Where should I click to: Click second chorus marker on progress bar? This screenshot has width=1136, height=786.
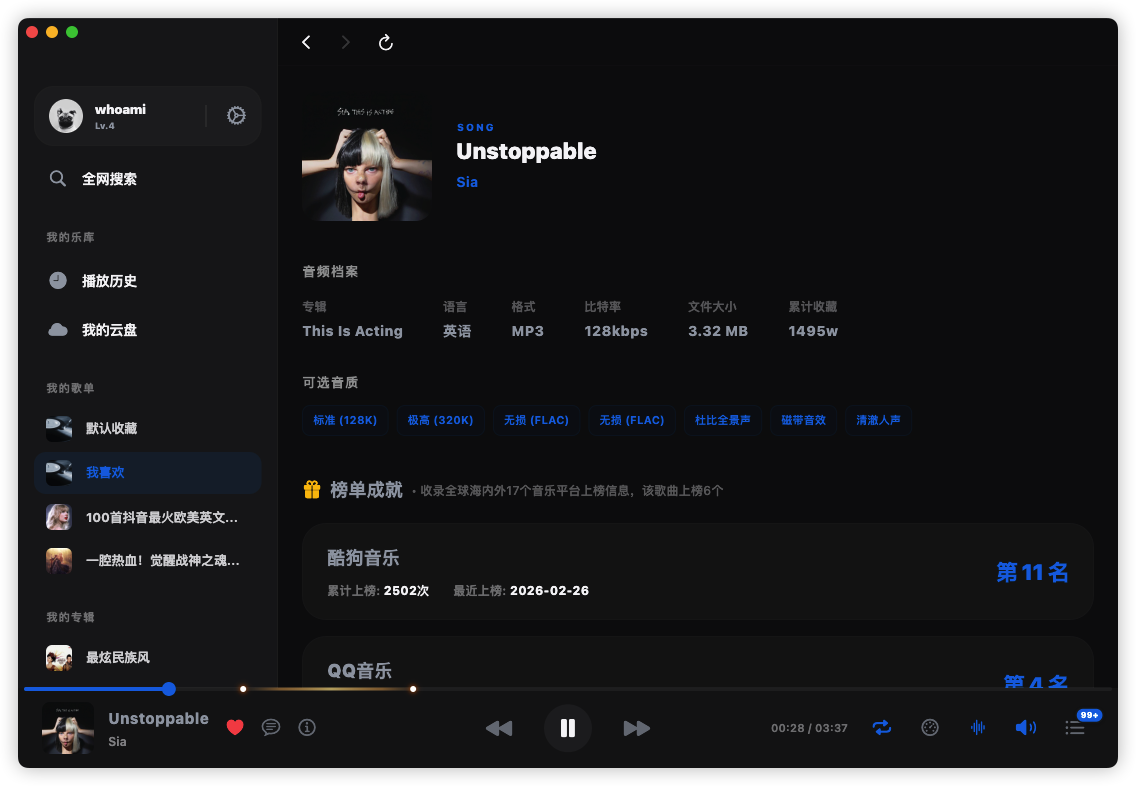pyautogui.click(x=413, y=689)
